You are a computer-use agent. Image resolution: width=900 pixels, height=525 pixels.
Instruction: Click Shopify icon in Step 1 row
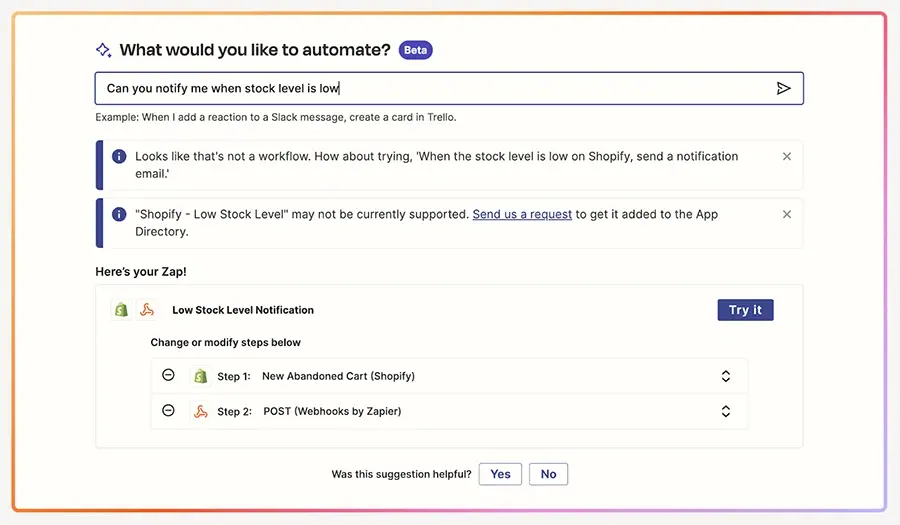pos(200,376)
